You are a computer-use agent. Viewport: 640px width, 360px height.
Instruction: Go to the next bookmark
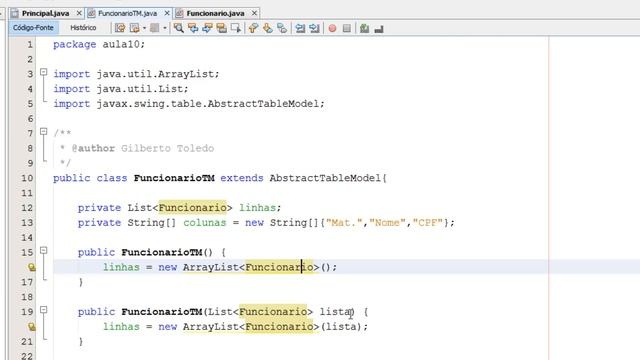[x=268, y=28]
